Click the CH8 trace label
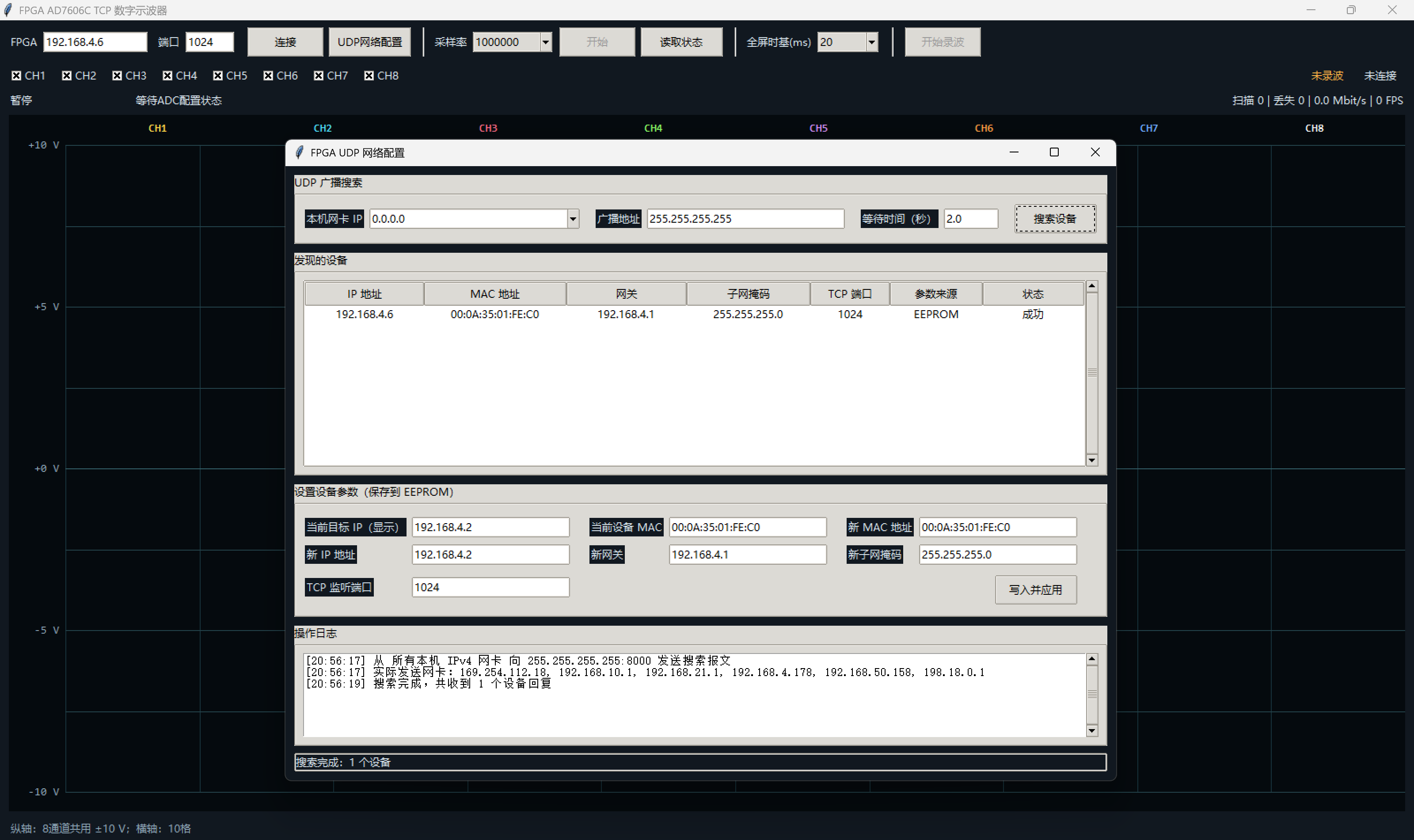 click(1315, 128)
